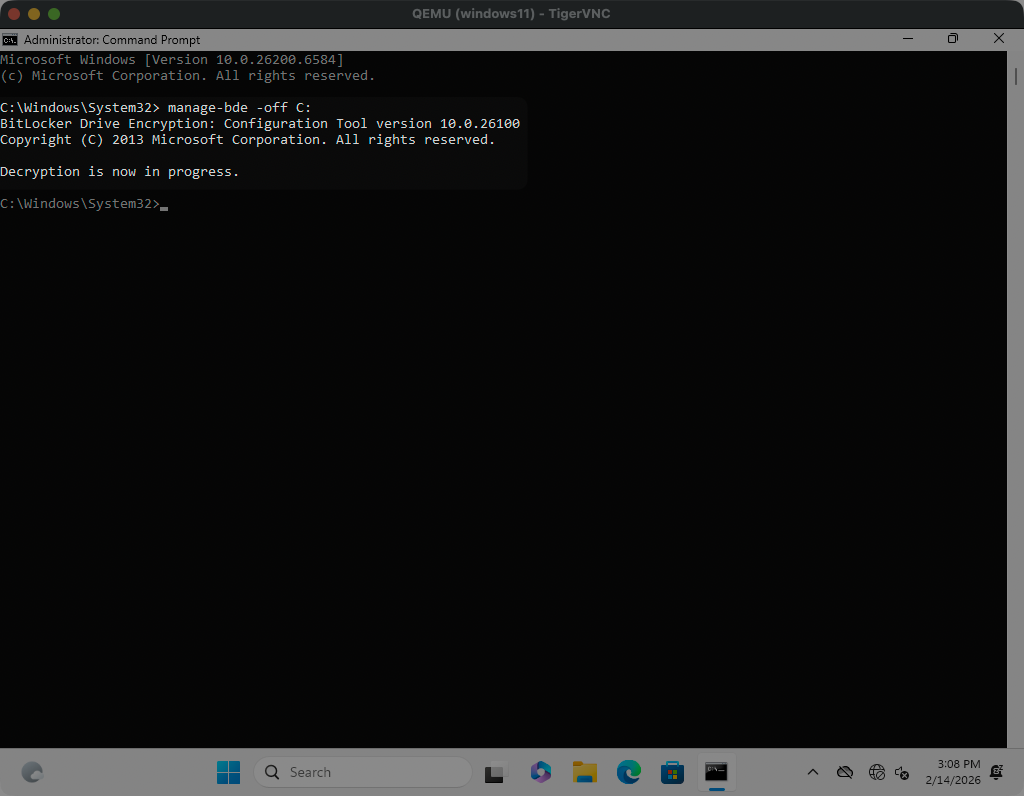Click the Command Prompt taskbar icon
The height and width of the screenshot is (796, 1024).
[x=716, y=772]
